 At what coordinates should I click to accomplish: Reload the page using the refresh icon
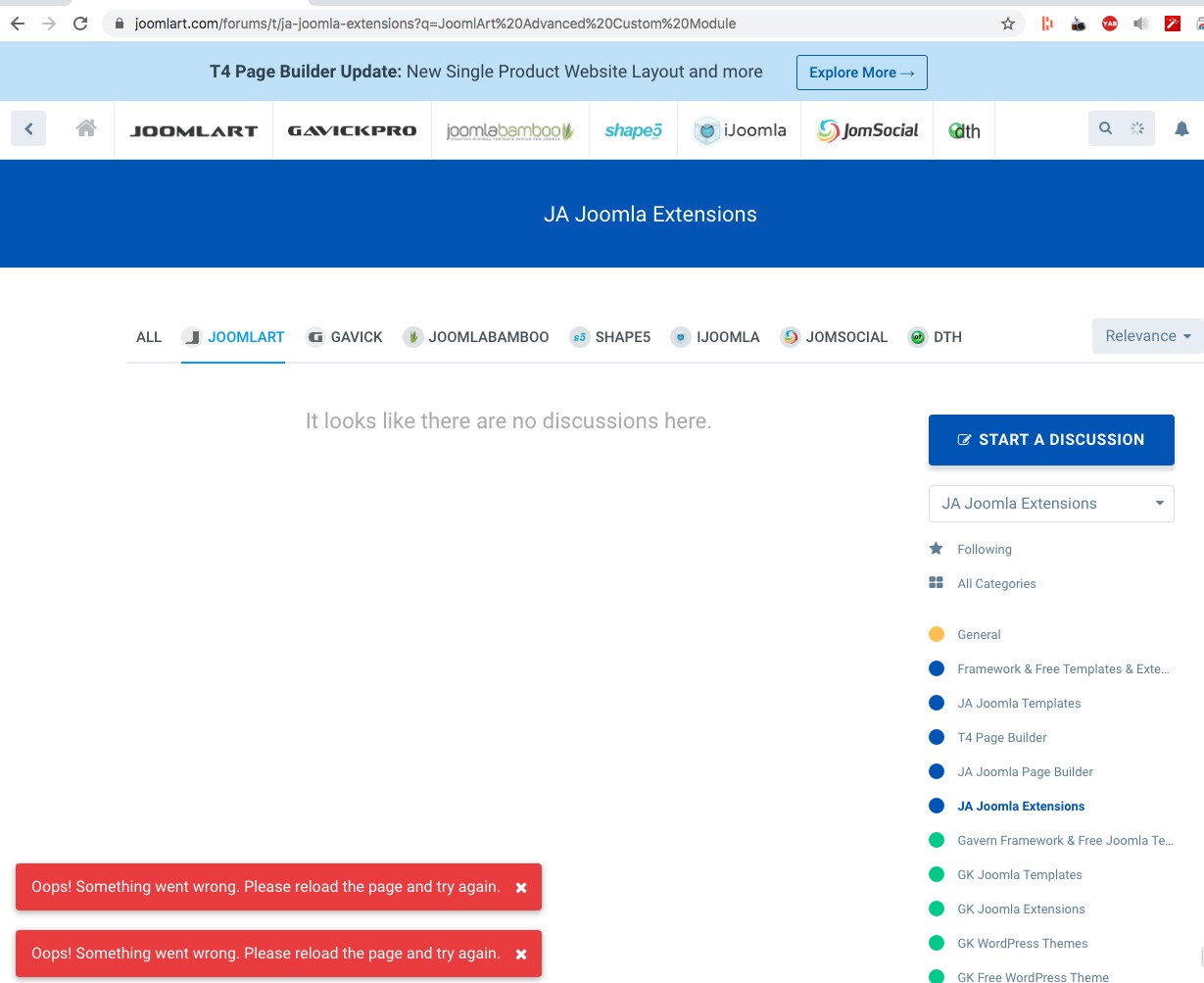point(80,24)
